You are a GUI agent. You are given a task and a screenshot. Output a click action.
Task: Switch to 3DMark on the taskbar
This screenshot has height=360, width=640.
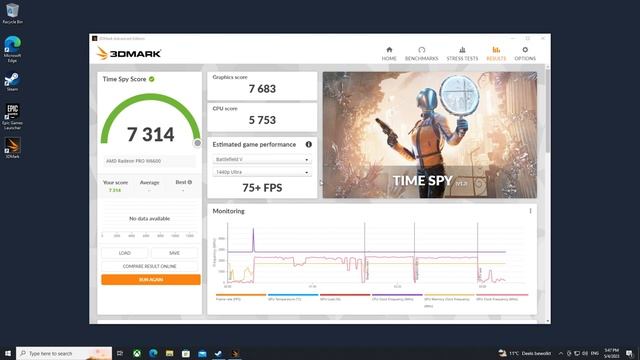pos(235,353)
